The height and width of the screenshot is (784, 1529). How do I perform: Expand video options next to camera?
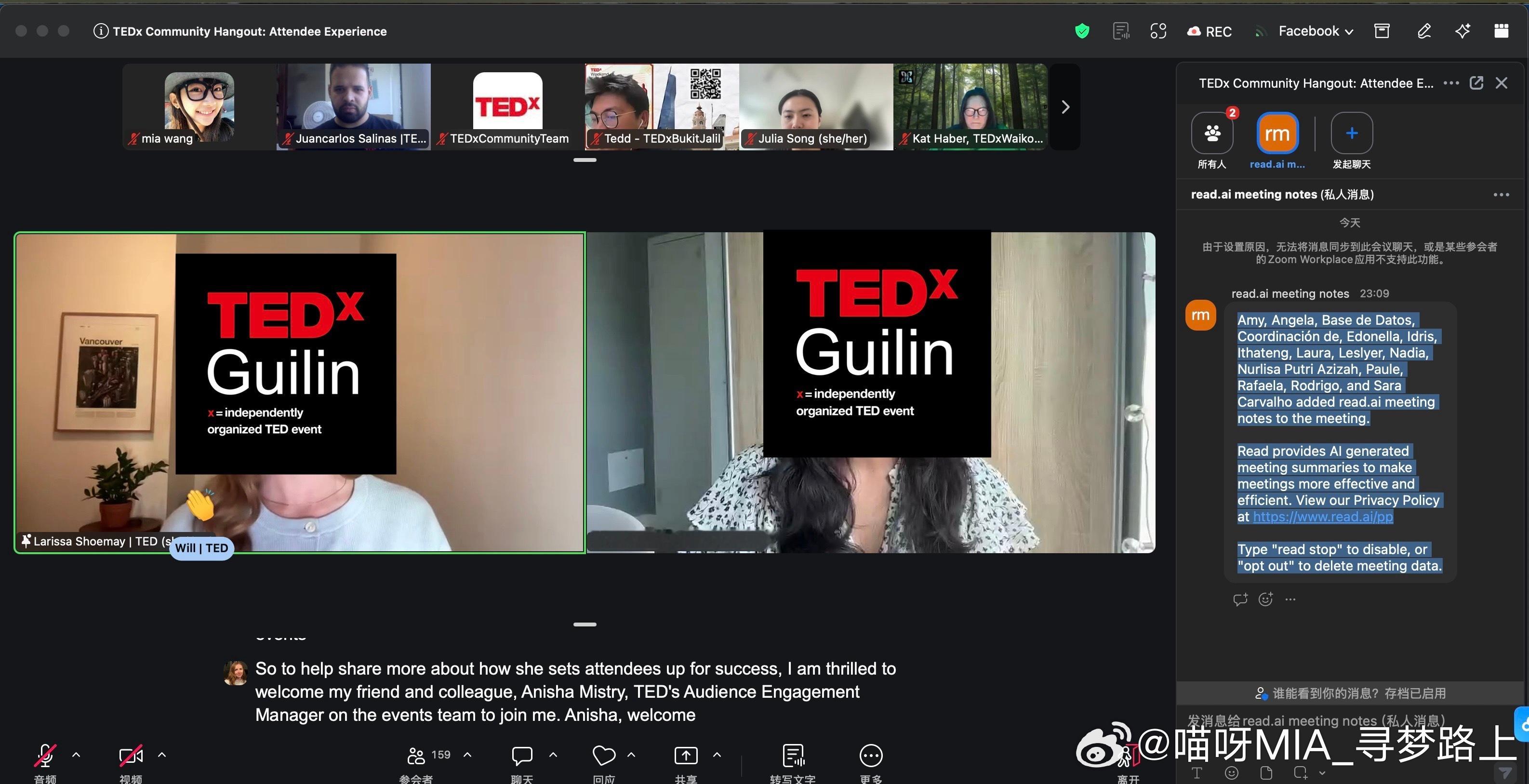[162, 755]
